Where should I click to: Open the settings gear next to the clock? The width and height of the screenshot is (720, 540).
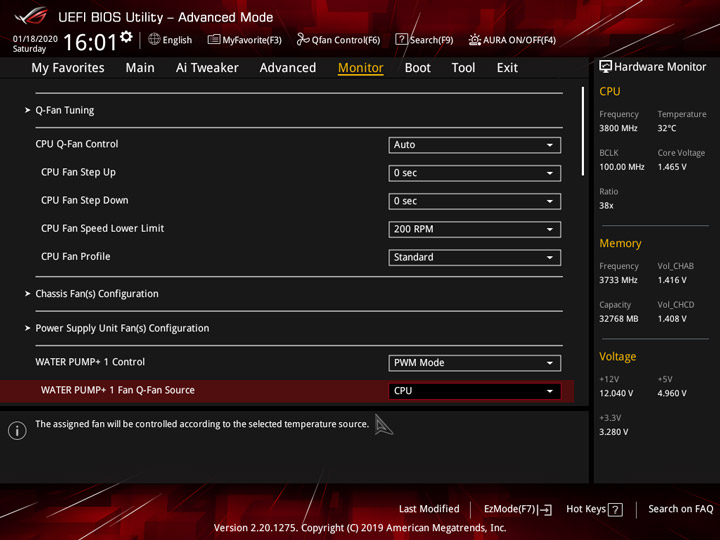126,37
